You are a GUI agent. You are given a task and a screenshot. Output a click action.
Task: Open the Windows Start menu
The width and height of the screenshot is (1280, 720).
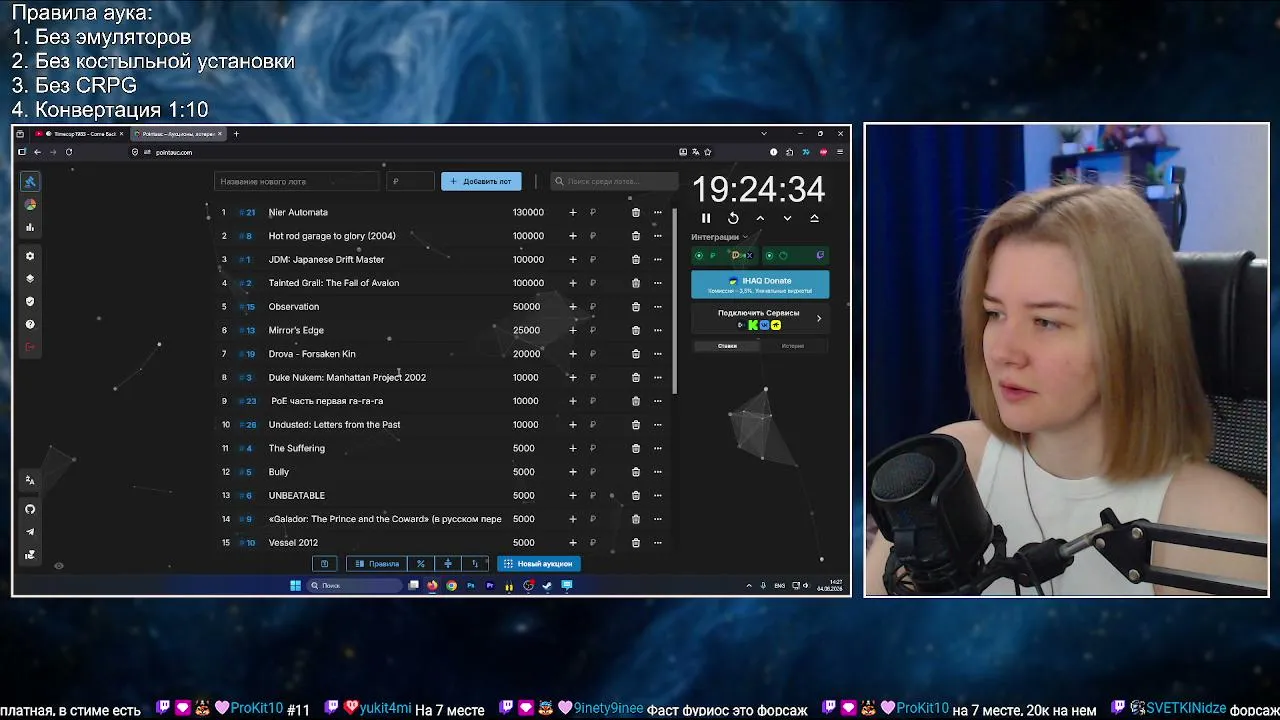295,586
